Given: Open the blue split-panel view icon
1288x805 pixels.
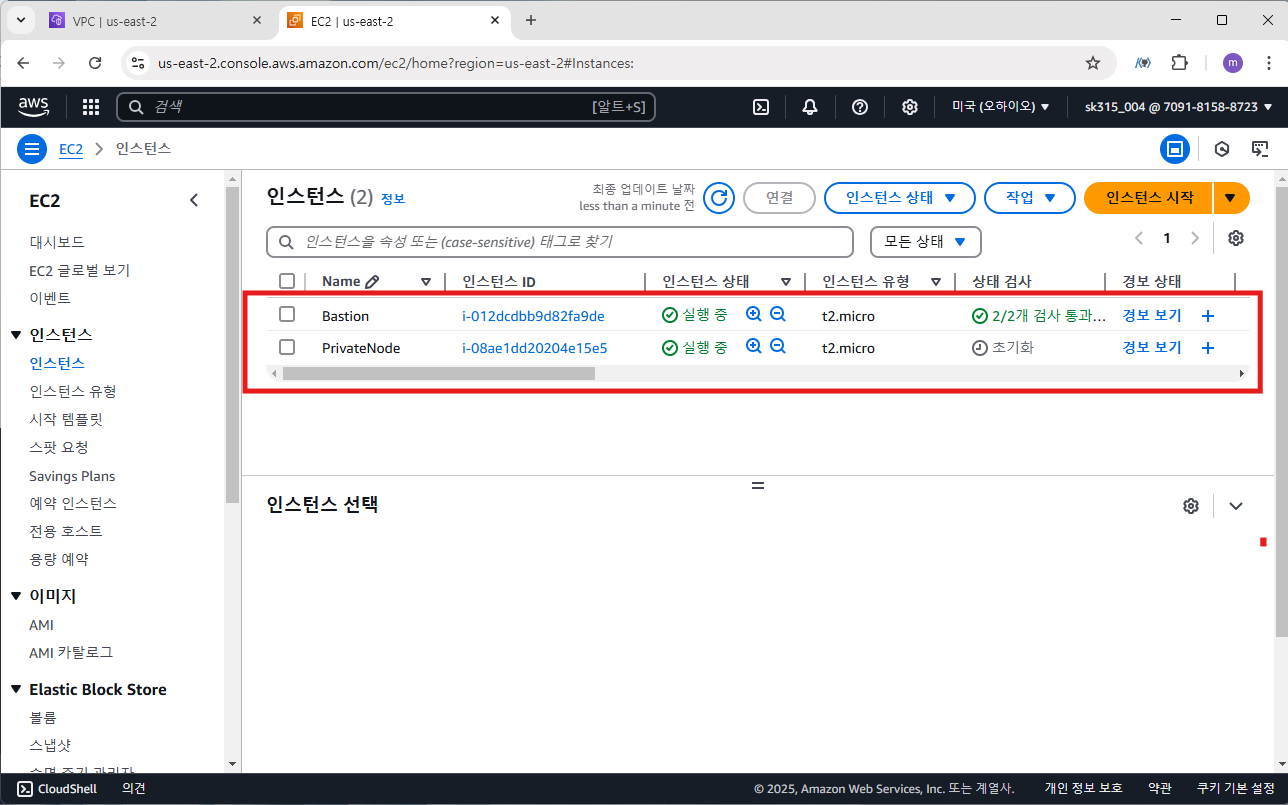Looking at the screenshot, I should (1175, 149).
